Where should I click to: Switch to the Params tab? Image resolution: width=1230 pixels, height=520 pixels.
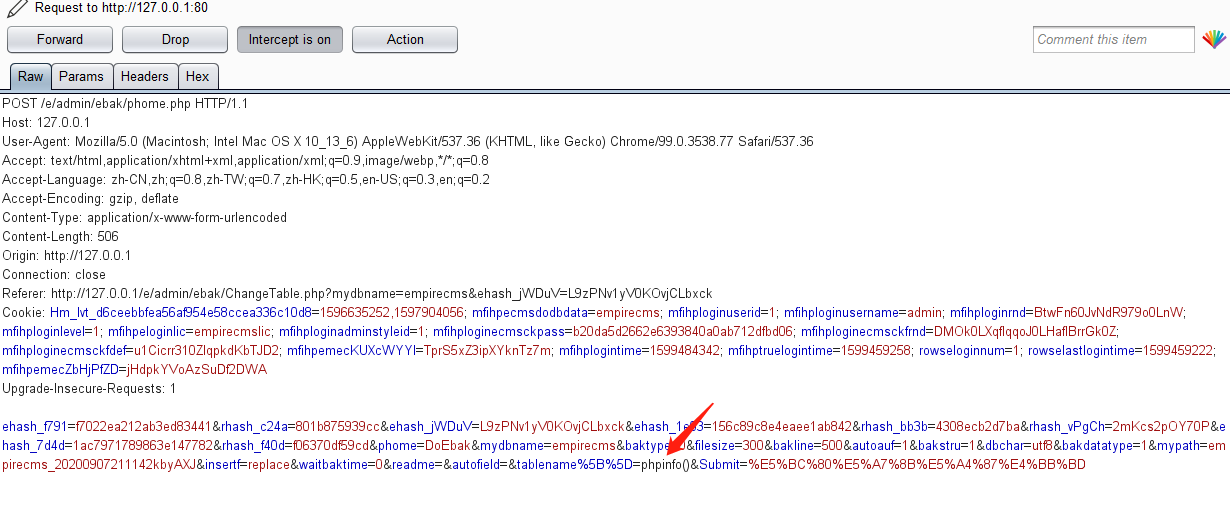81,77
